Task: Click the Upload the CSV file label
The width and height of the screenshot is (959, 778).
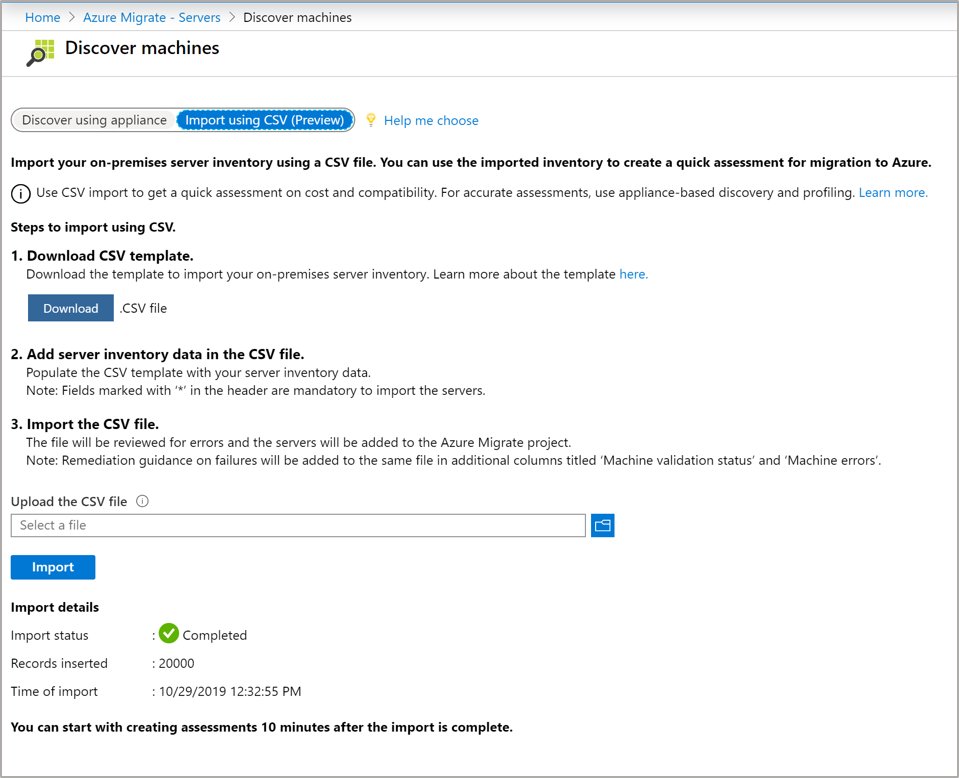Action: click(69, 502)
